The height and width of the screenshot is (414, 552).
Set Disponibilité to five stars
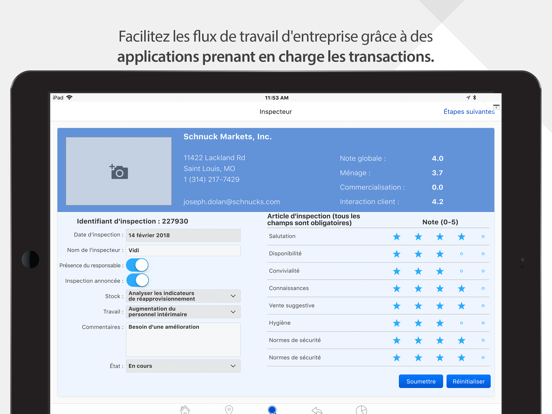483,253
